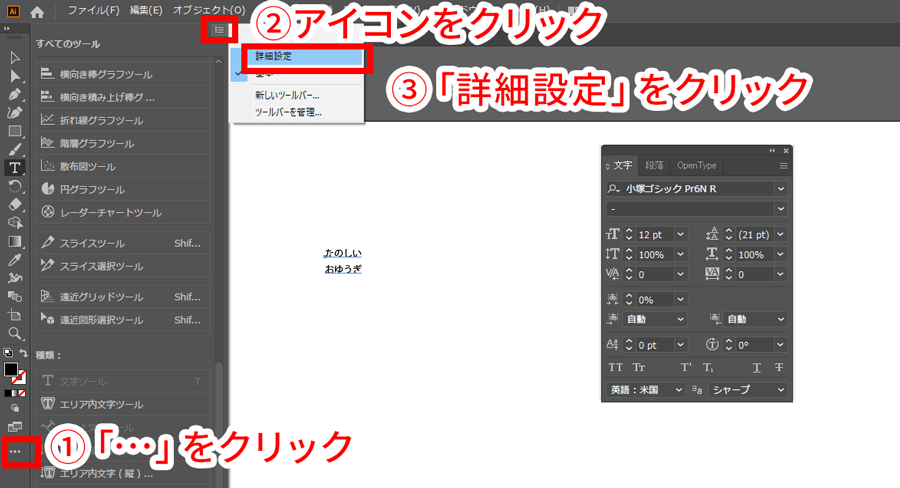This screenshot has height=488, width=900.
Task: Open the character rotation 0° dropdown
Action: tap(781, 344)
